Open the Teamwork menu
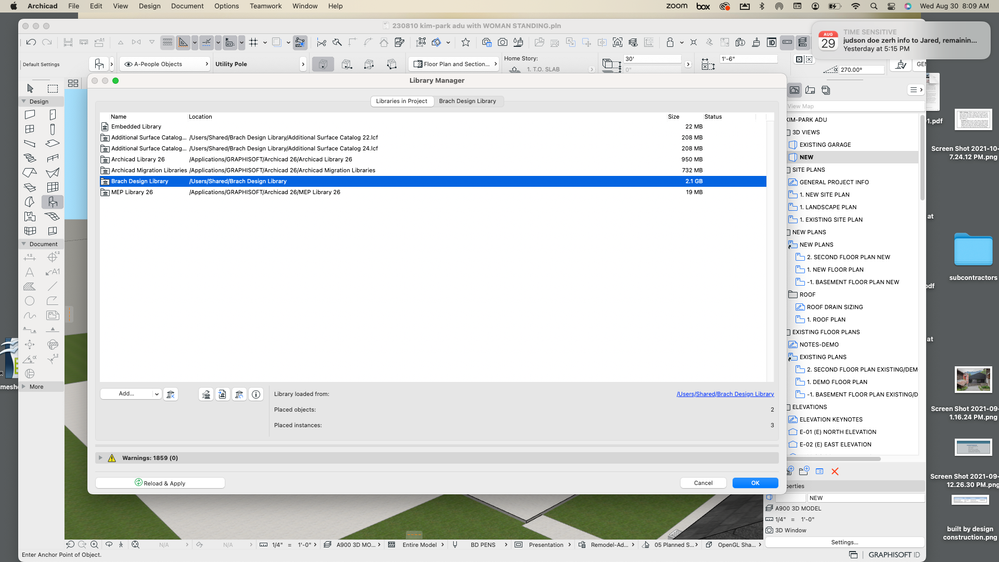 (x=266, y=6)
